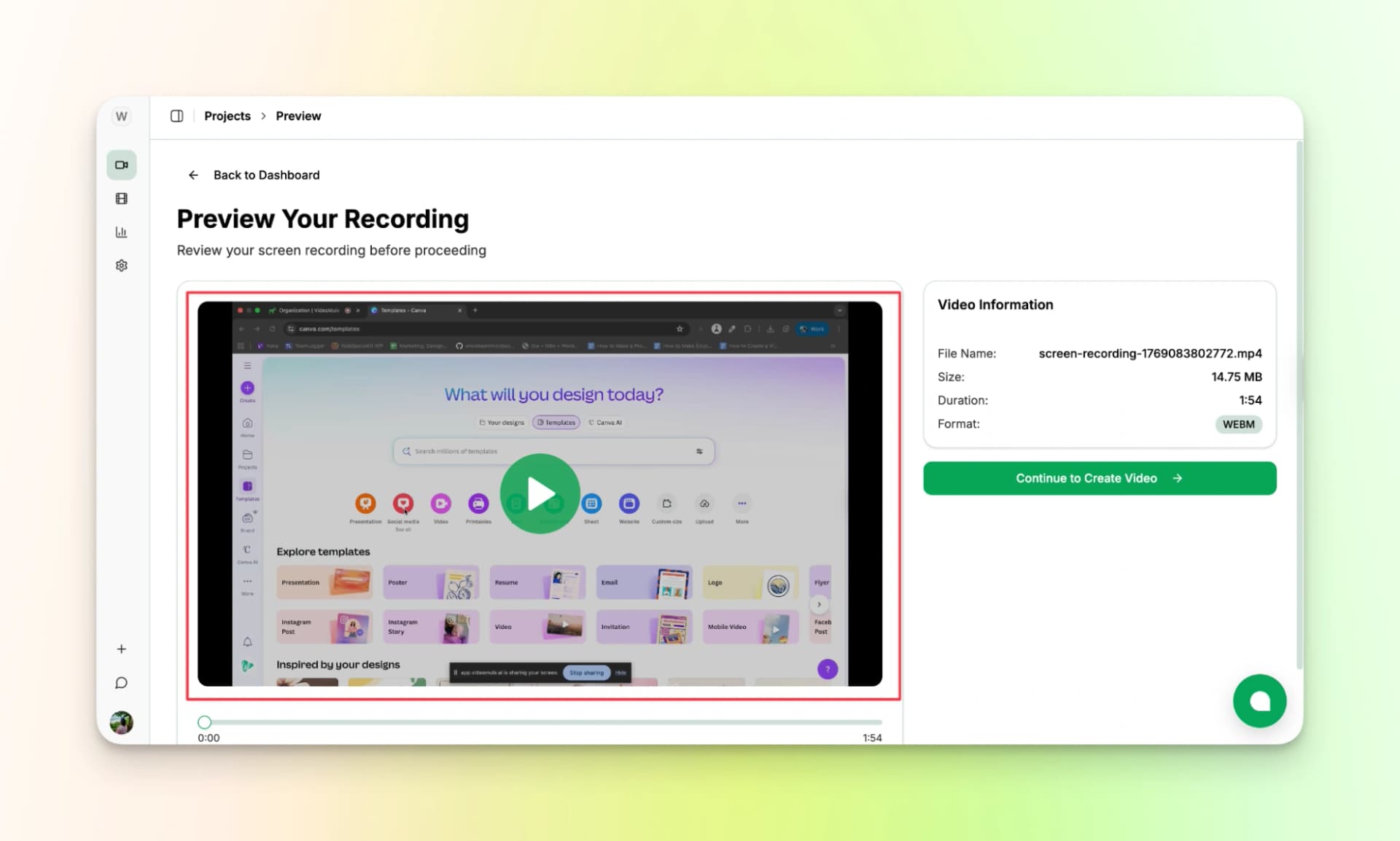Play the recording with the green play button

tap(539, 493)
